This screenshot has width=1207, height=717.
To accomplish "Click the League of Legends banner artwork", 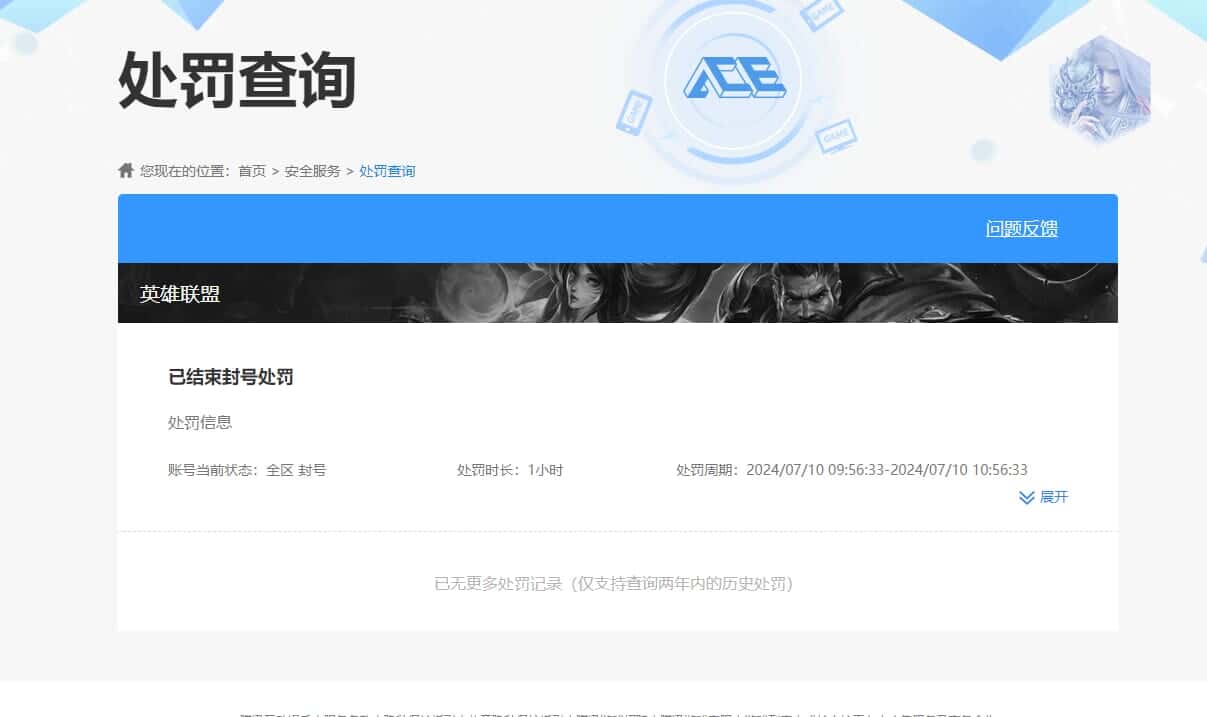I will 618,293.
